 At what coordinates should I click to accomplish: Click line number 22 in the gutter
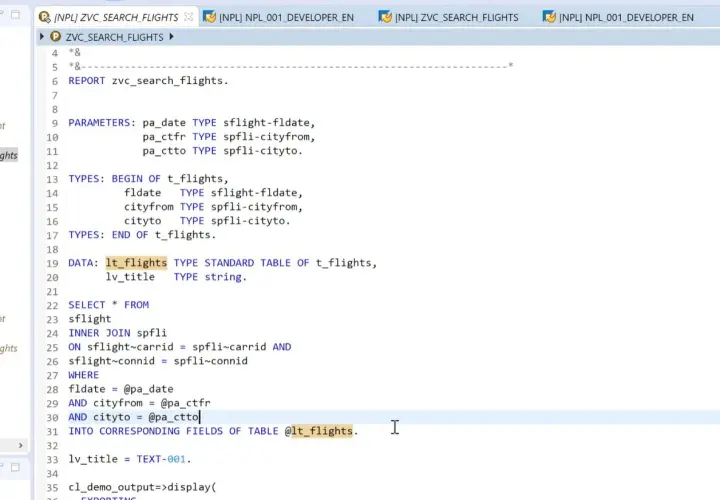pos(52,306)
